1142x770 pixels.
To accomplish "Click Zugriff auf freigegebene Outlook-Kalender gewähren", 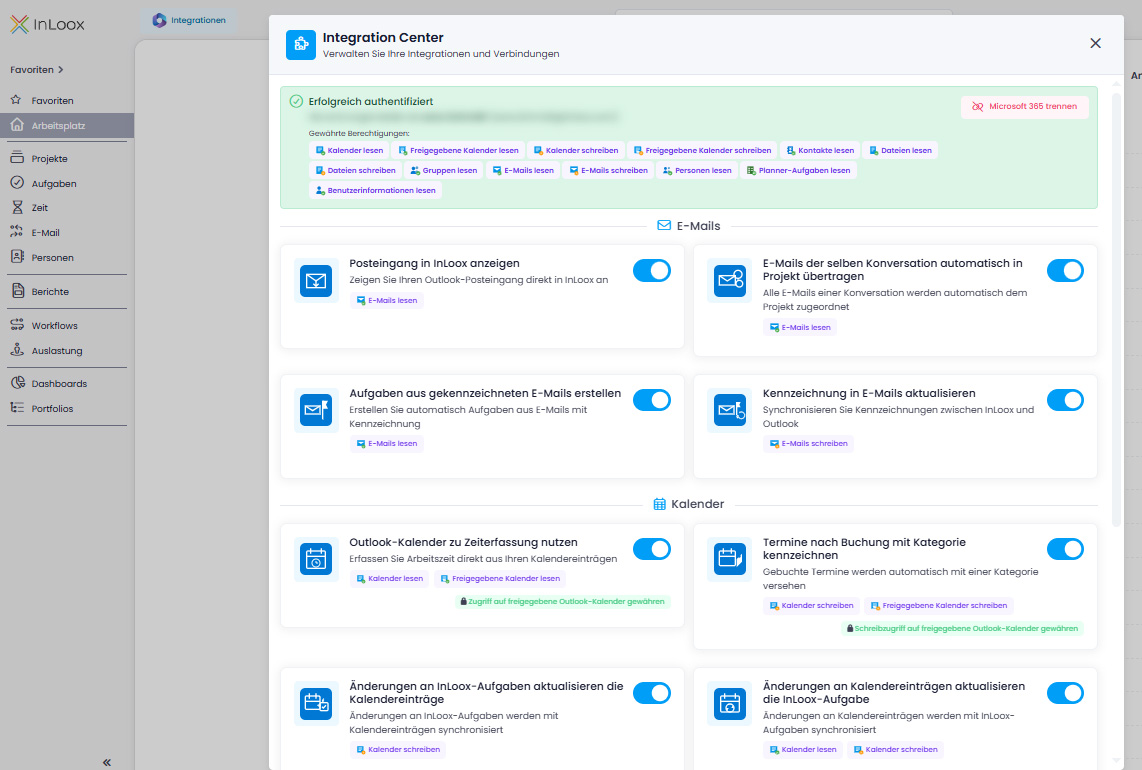I will [x=562, y=602].
